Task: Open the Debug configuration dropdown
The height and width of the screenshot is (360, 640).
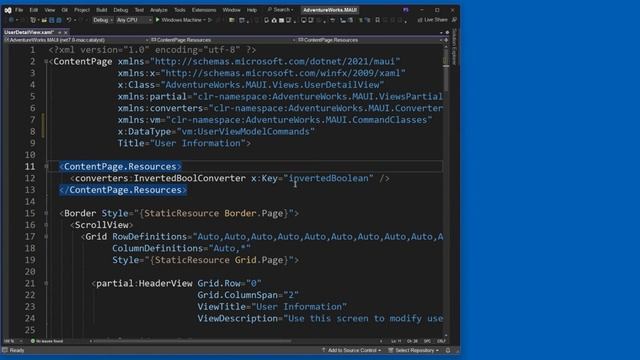Action: [103, 20]
